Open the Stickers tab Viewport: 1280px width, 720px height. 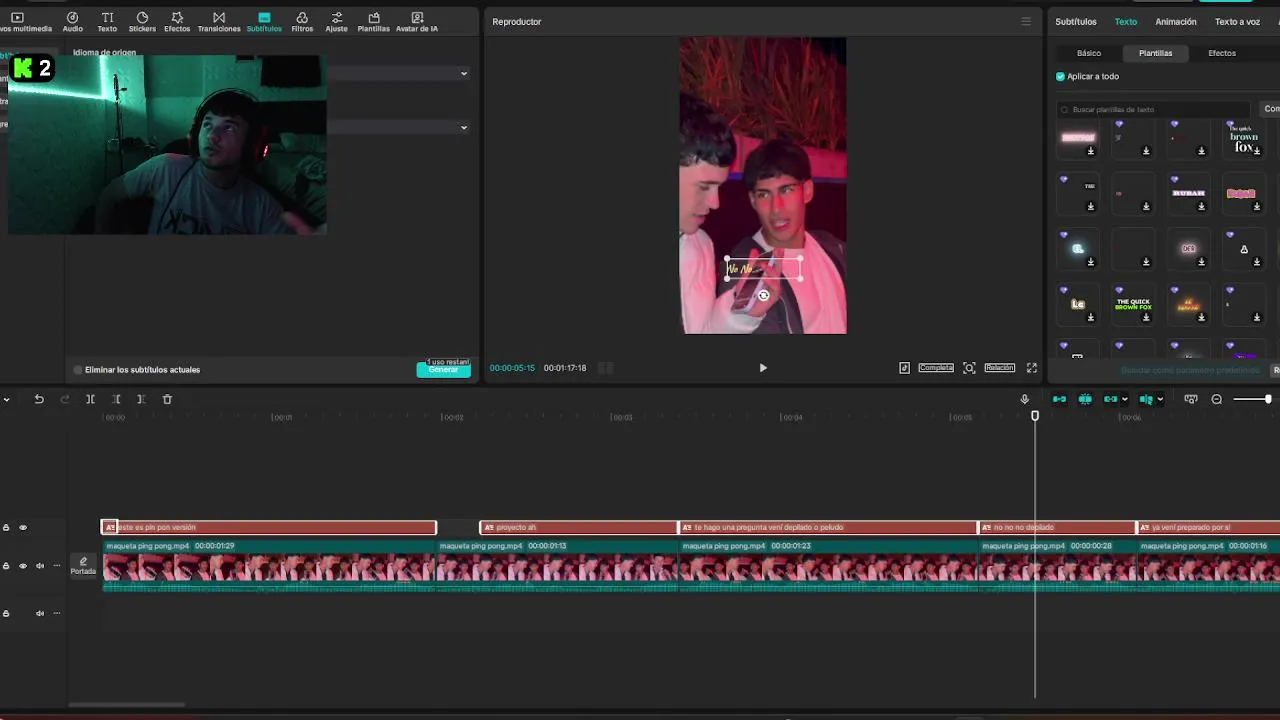142,22
